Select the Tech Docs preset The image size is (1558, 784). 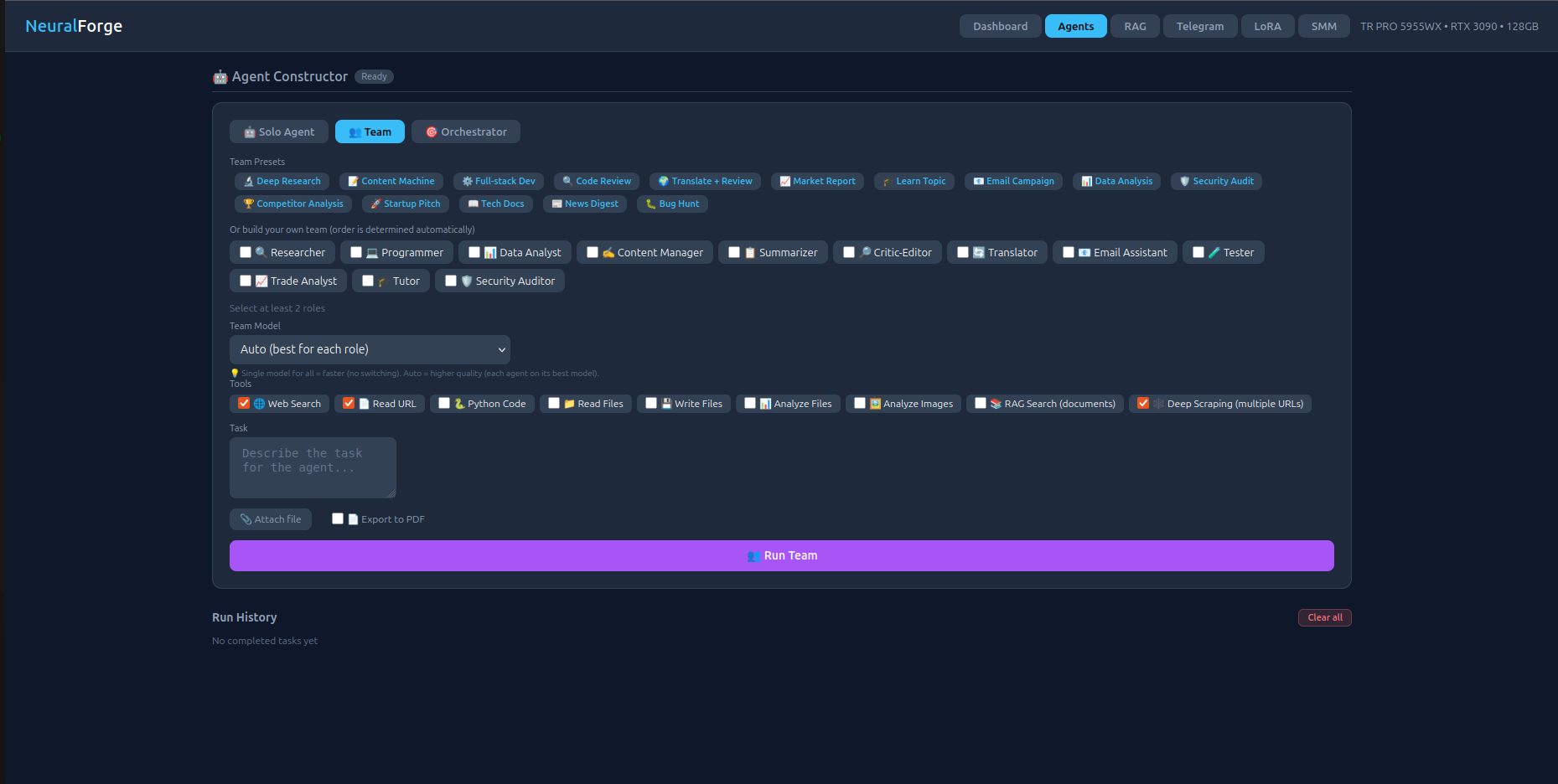coord(495,204)
